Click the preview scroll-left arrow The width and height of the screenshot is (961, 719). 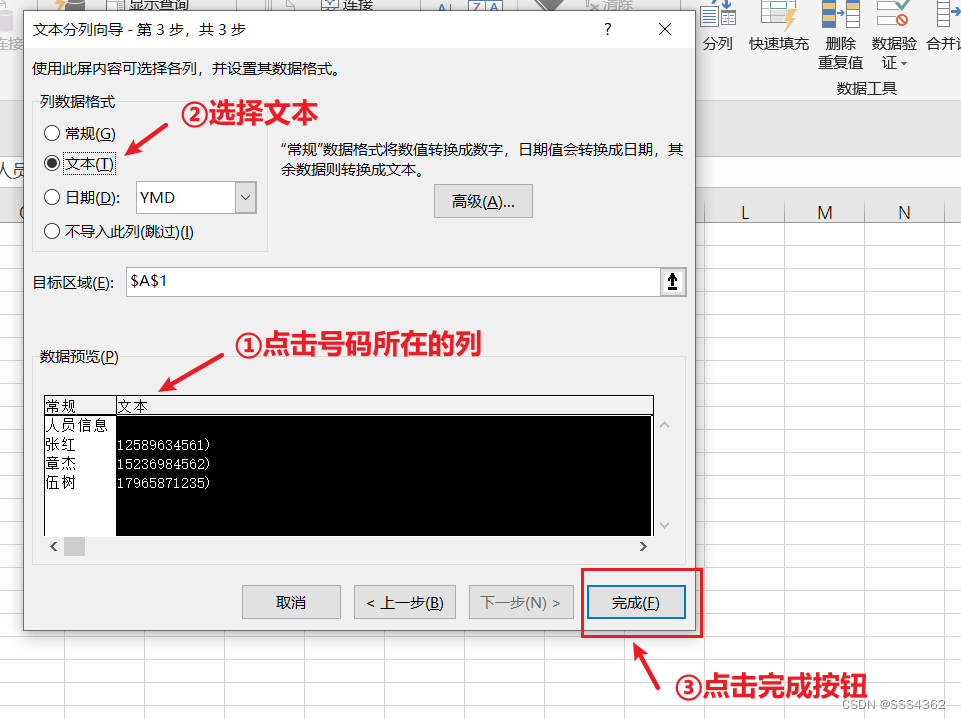[x=54, y=546]
